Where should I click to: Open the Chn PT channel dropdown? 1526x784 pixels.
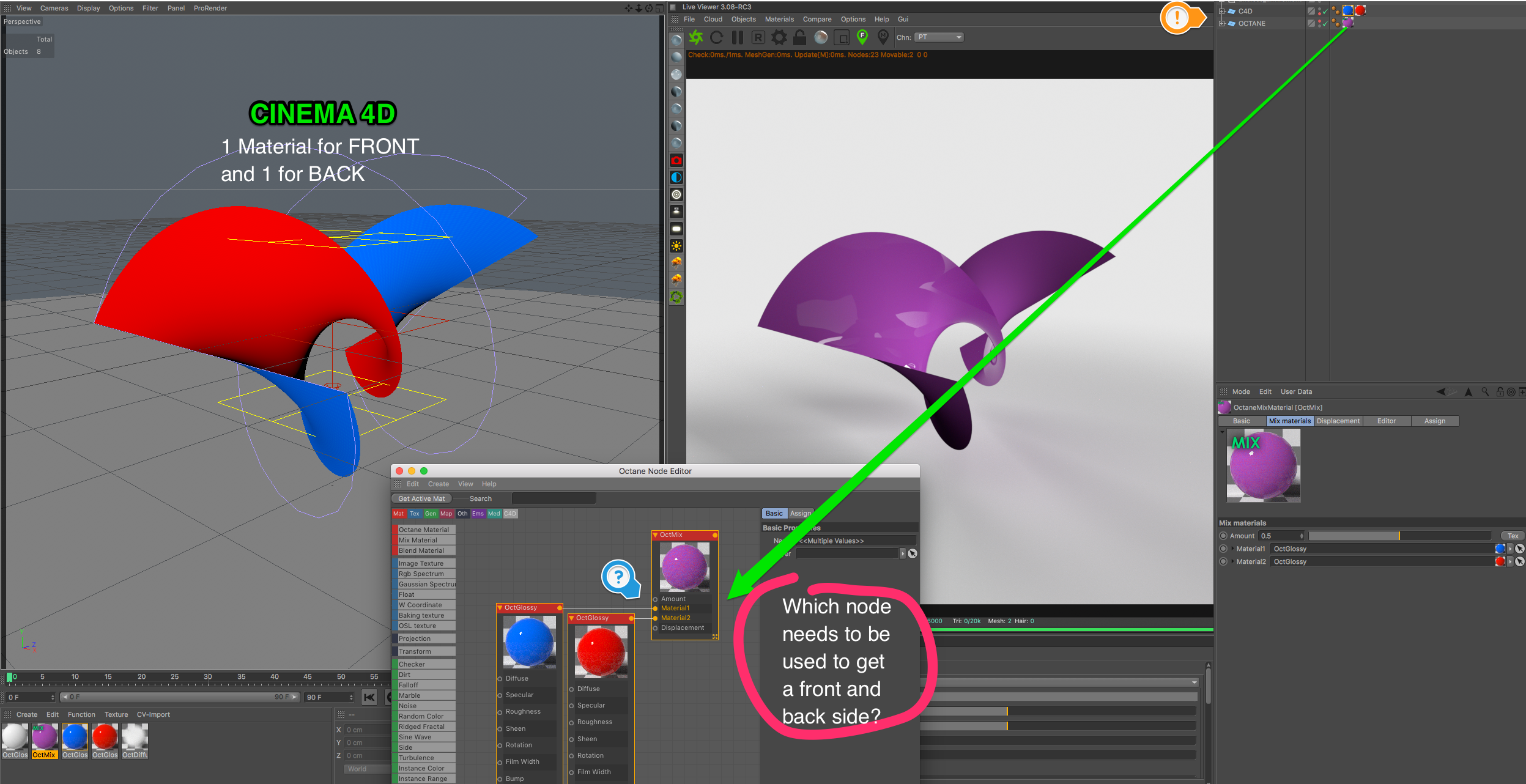pyautogui.click(x=939, y=37)
